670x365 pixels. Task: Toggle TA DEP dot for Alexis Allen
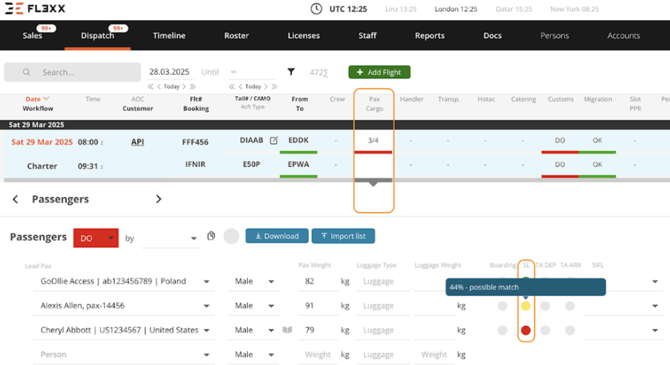pos(545,306)
